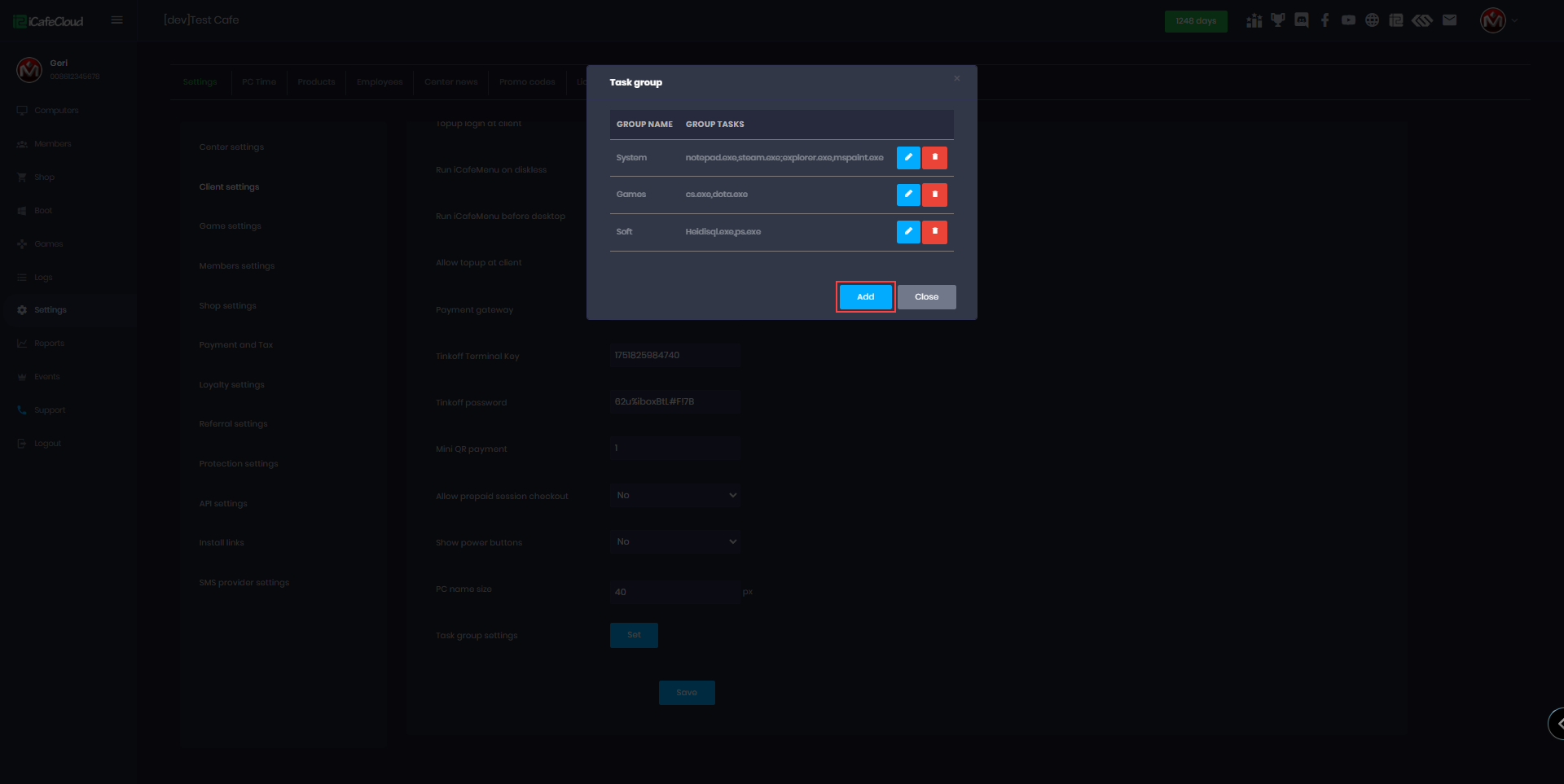
Task: Open Center settings section
Action: tap(231, 147)
